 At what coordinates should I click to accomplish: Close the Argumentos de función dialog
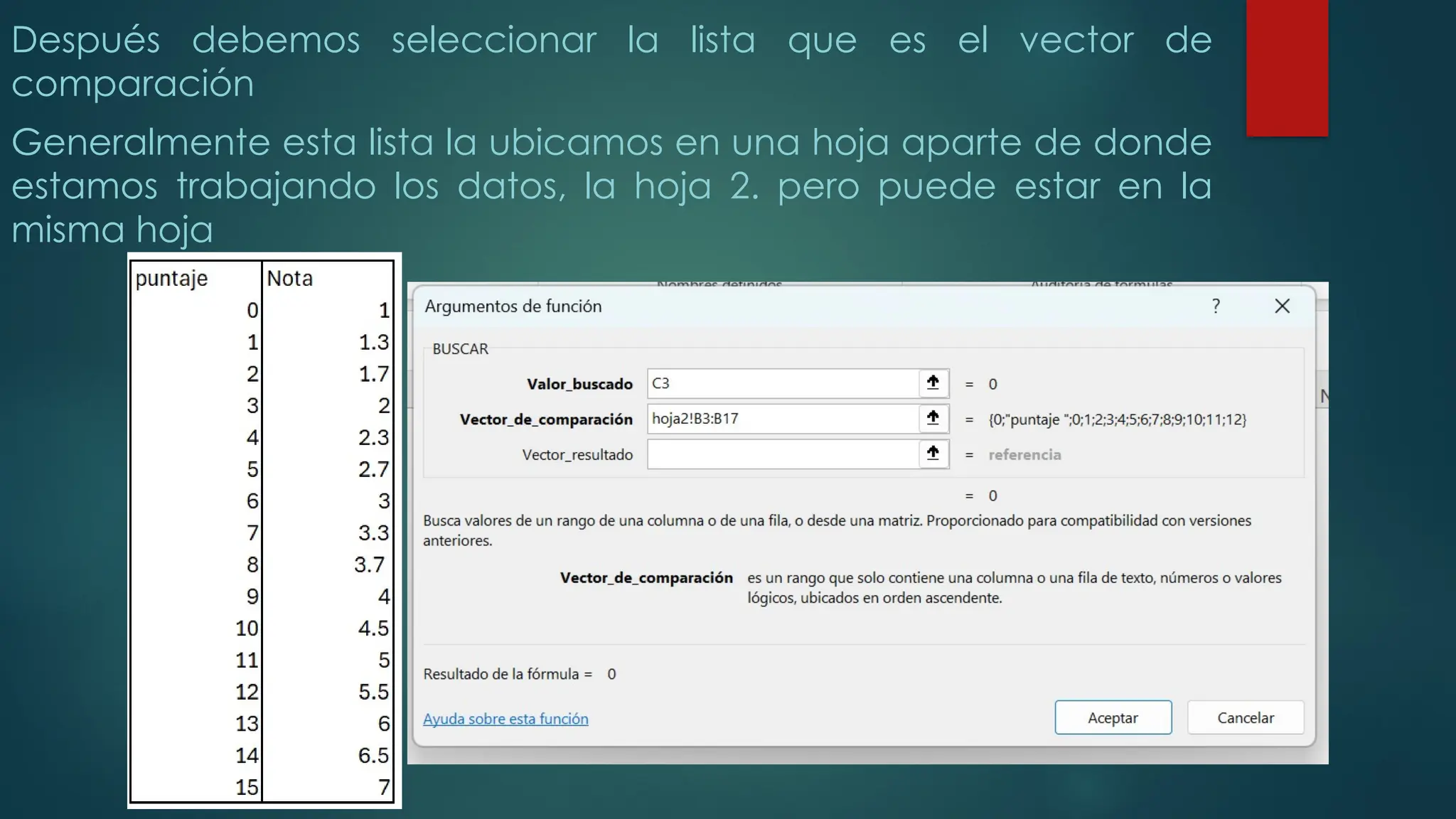pos(1282,306)
